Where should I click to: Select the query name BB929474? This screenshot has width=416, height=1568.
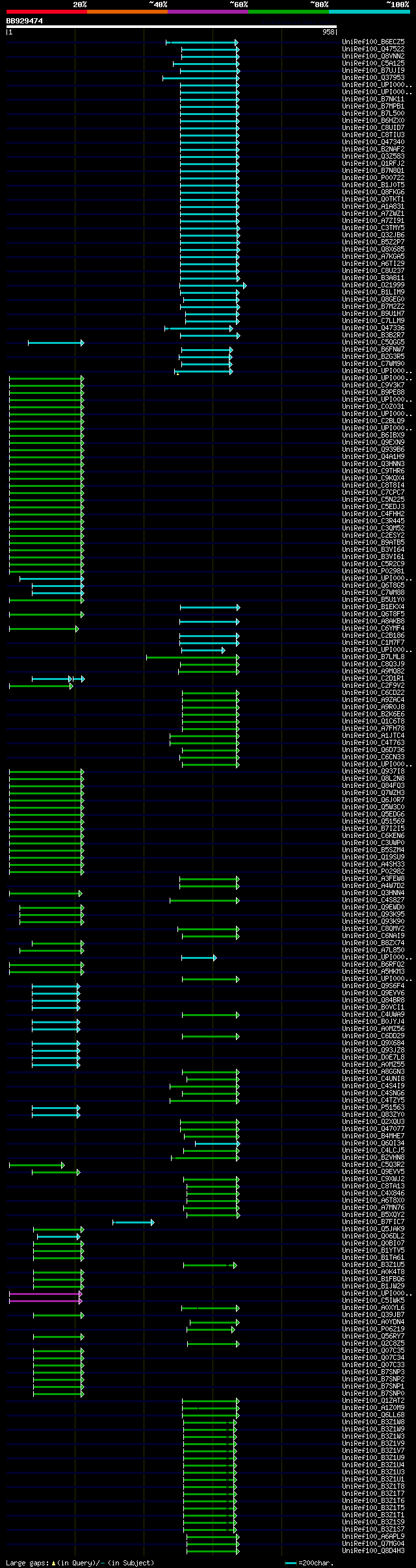click(x=25, y=21)
